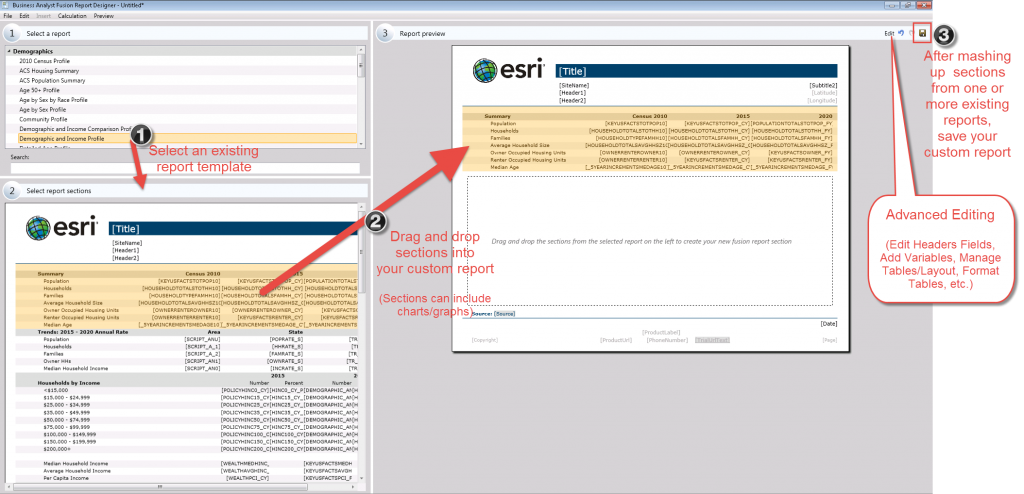Screen dimensions: 1024x494
Task: Select the Age 50+ Profile report
Action: (182, 90)
